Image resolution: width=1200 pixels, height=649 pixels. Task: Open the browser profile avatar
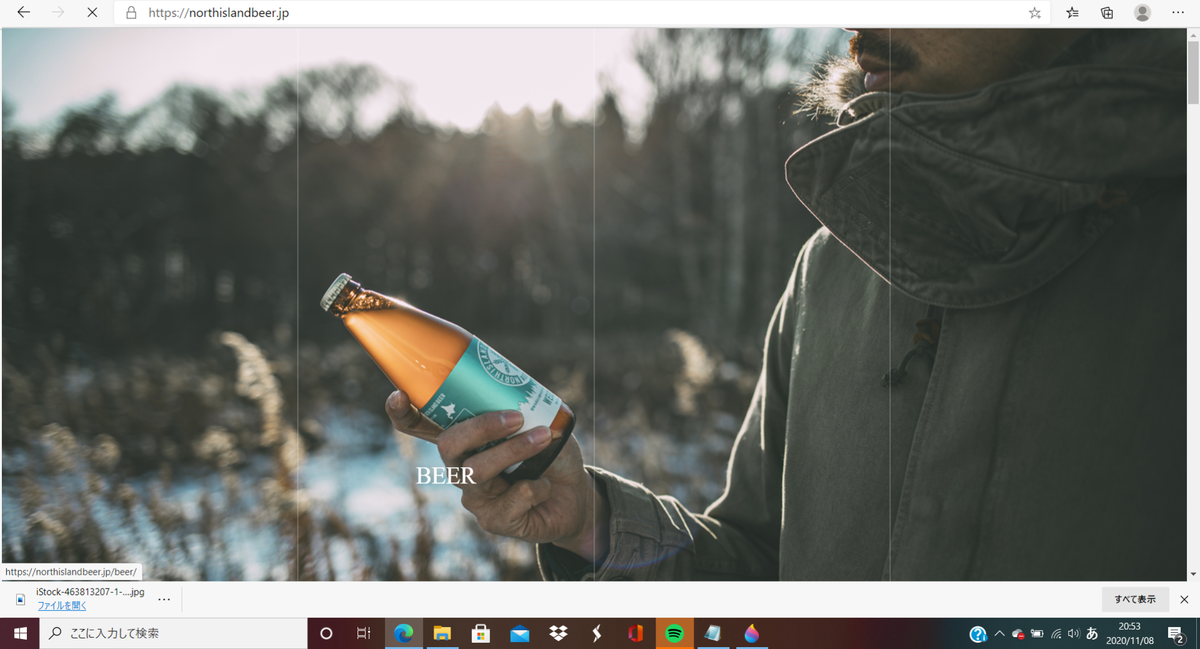click(1142, 13)
